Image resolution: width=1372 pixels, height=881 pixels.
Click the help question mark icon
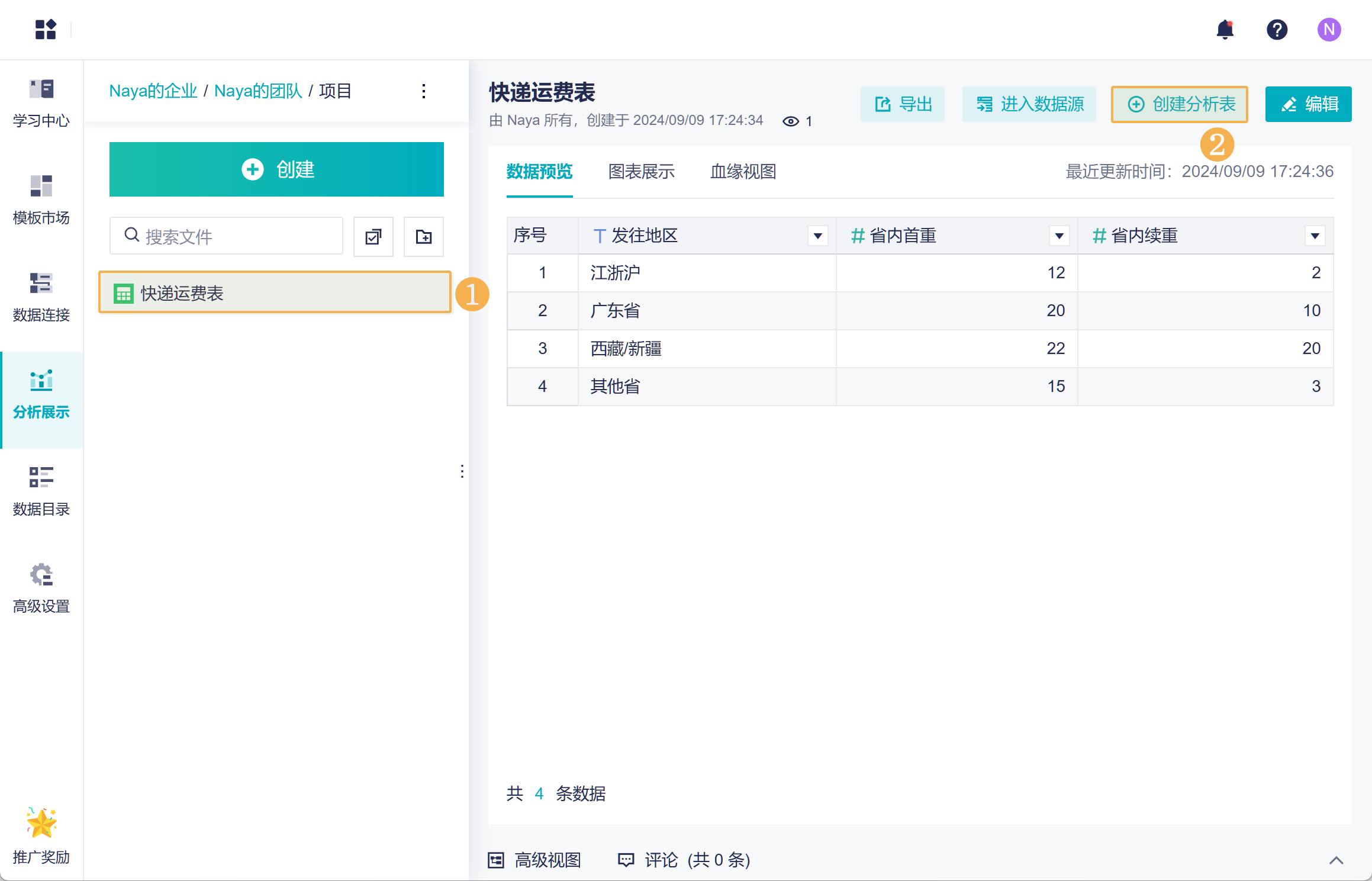pyautogui.click(x=1277, y=30)
